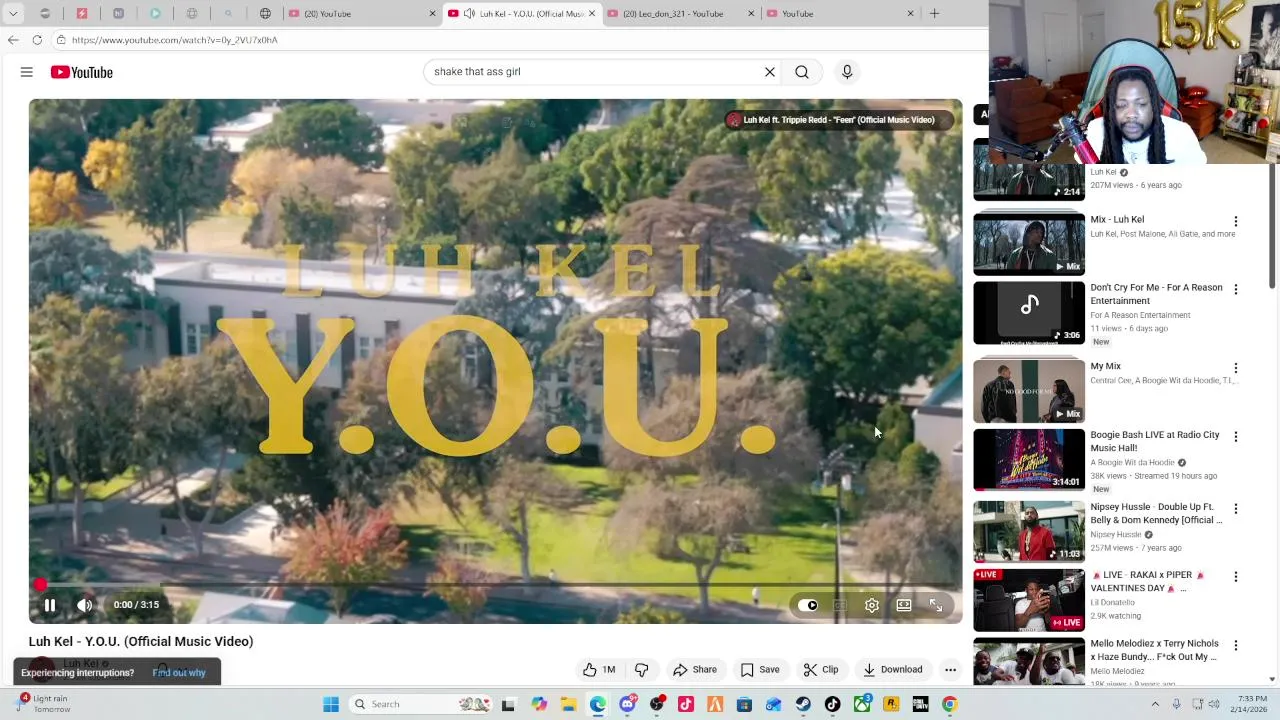The width and height of the screenshot is (1280, 720).
Task: Close the Luh Kel Y.O.U. tab
Action: pyautogui.click(x=592, y=14)
